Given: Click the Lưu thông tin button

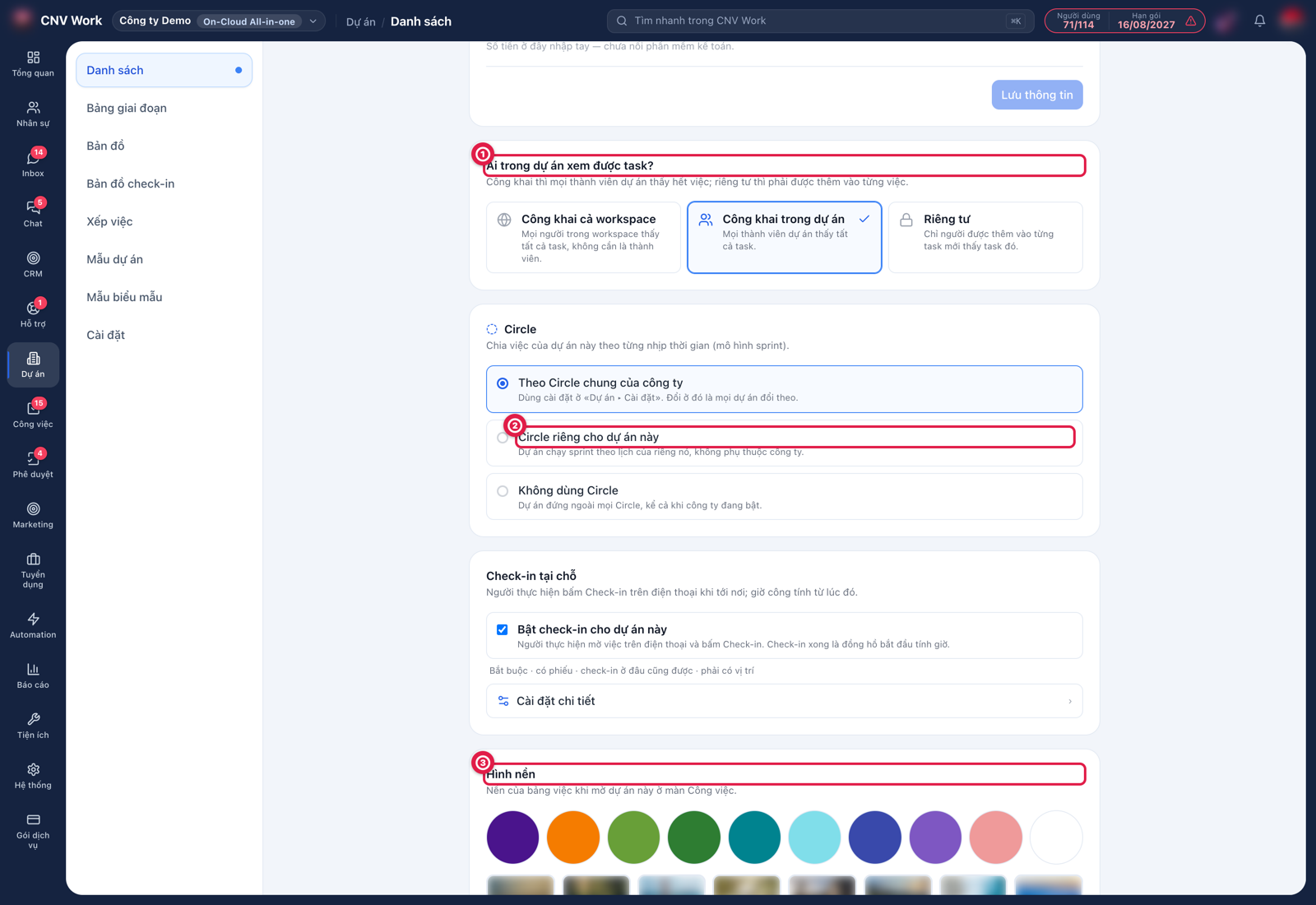Looking at the screenshot, I should pyautogui.click(x=1037, y=95).
